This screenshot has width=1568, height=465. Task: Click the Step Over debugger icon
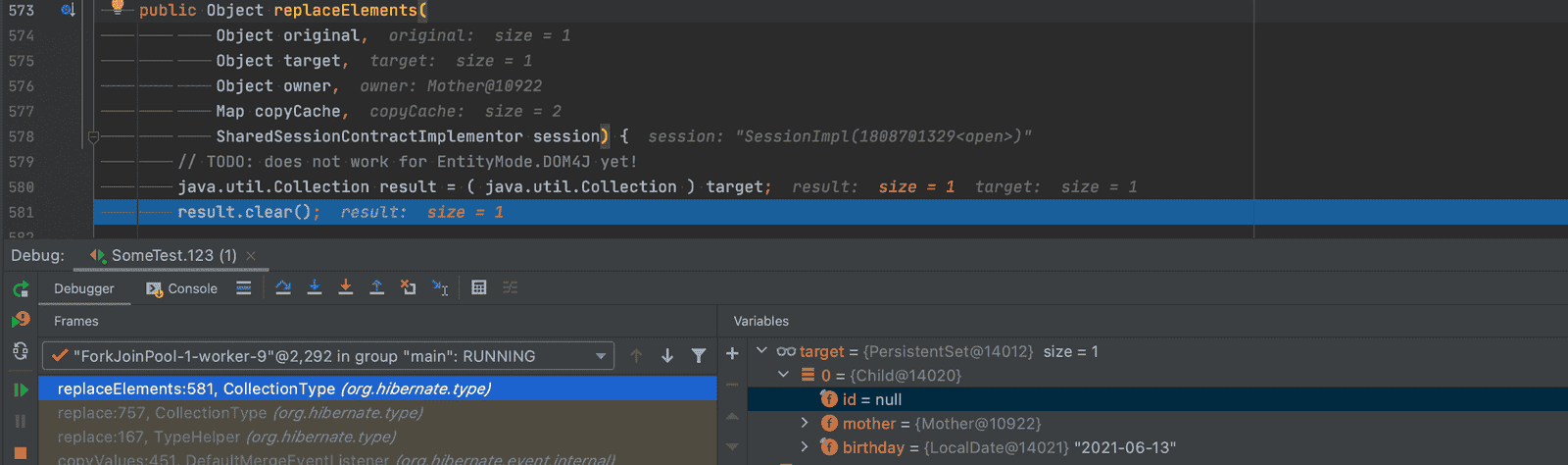(x=283, y=287)
